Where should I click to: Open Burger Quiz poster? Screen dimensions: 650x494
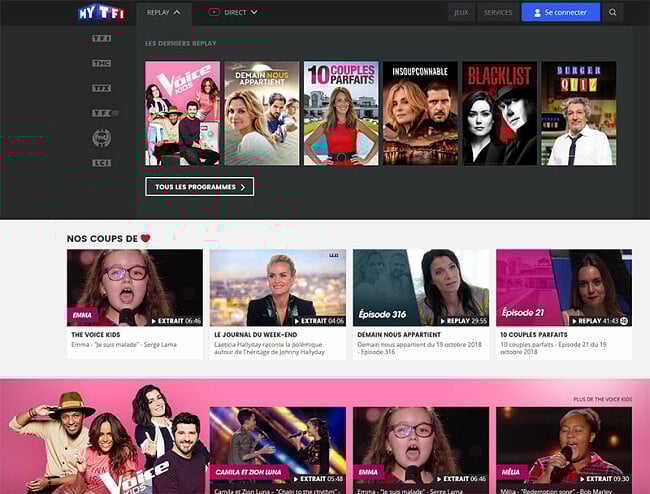[x=579, y=113]
